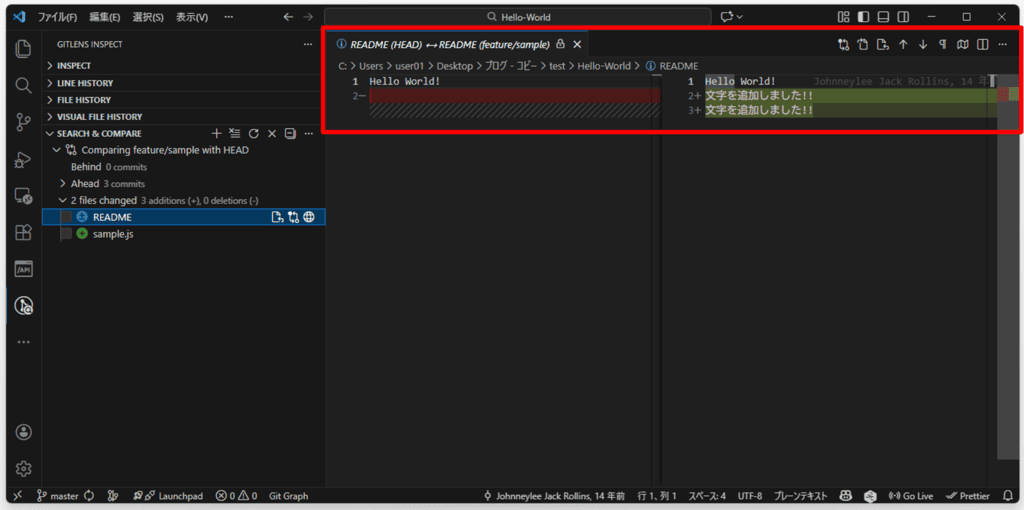Open the 表示(V) menu
The height and width of the screenshot is (510, 1024).
(x=191, y=17)
